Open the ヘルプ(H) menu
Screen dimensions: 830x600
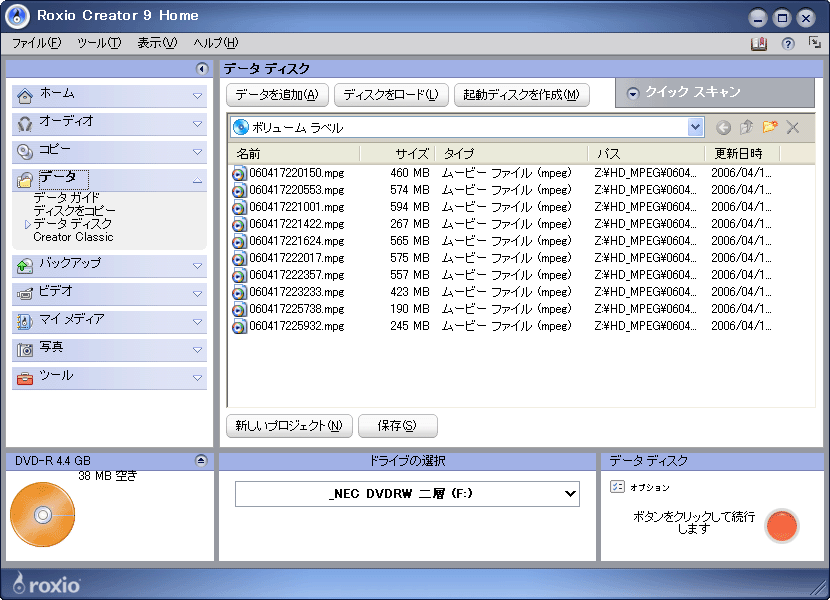pyautogui.click(x=215, y=43)
